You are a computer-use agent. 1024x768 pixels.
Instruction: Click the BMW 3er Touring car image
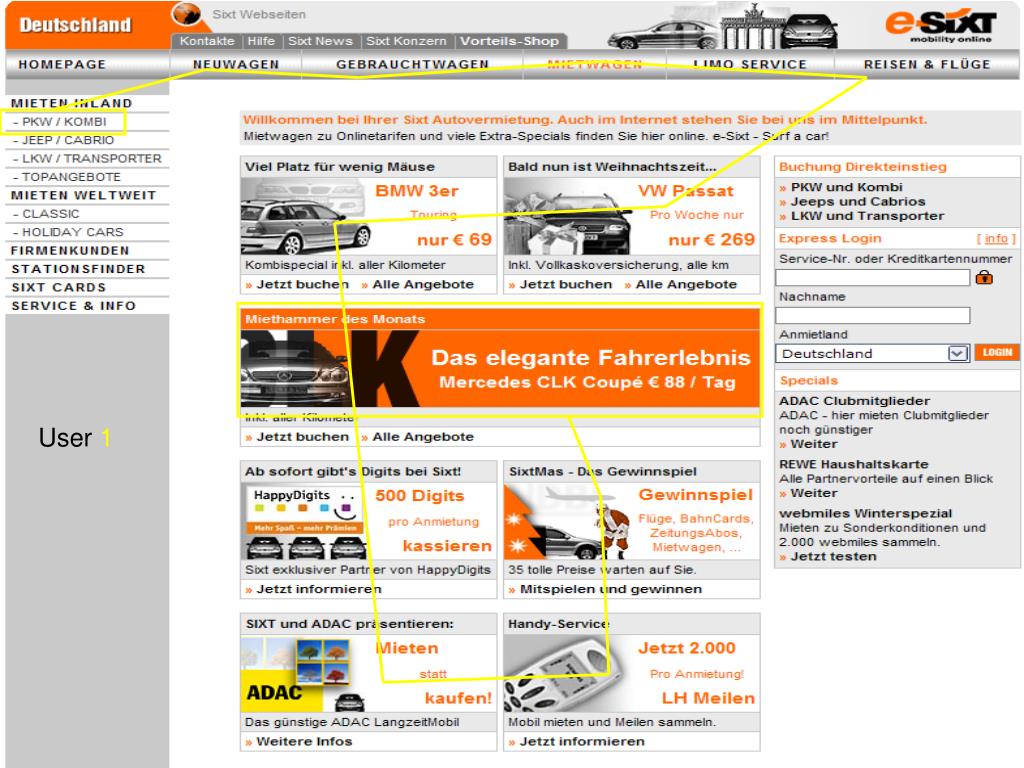click(x=304, y=216)
